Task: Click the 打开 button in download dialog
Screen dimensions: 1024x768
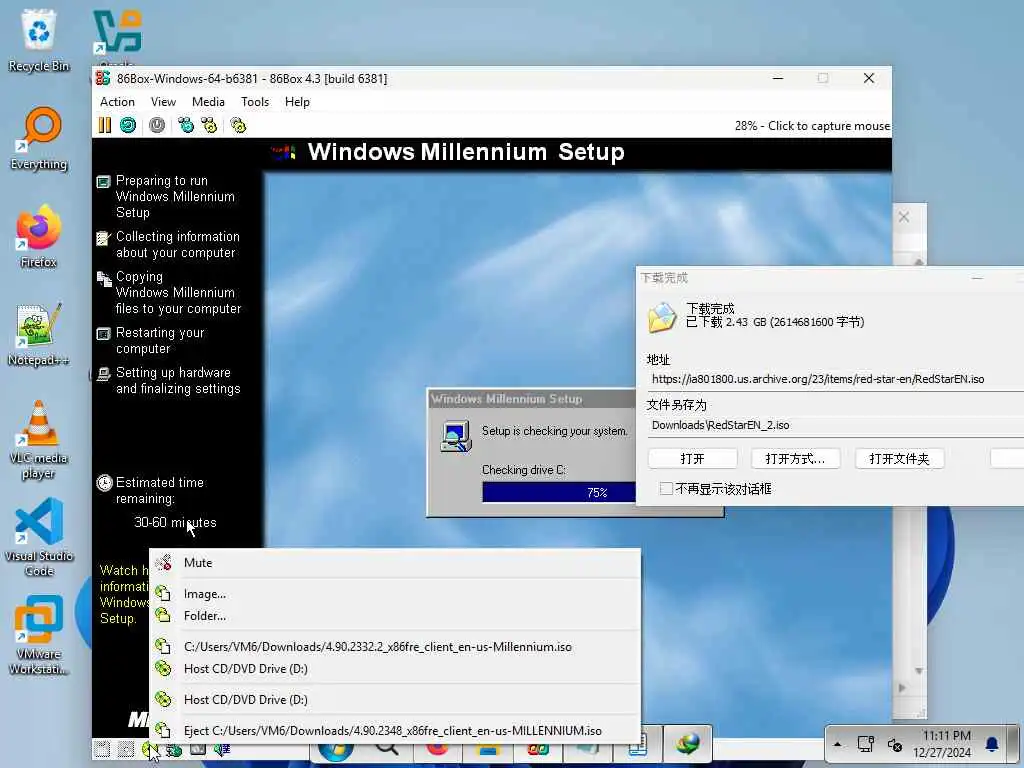Action: [692, 458]
